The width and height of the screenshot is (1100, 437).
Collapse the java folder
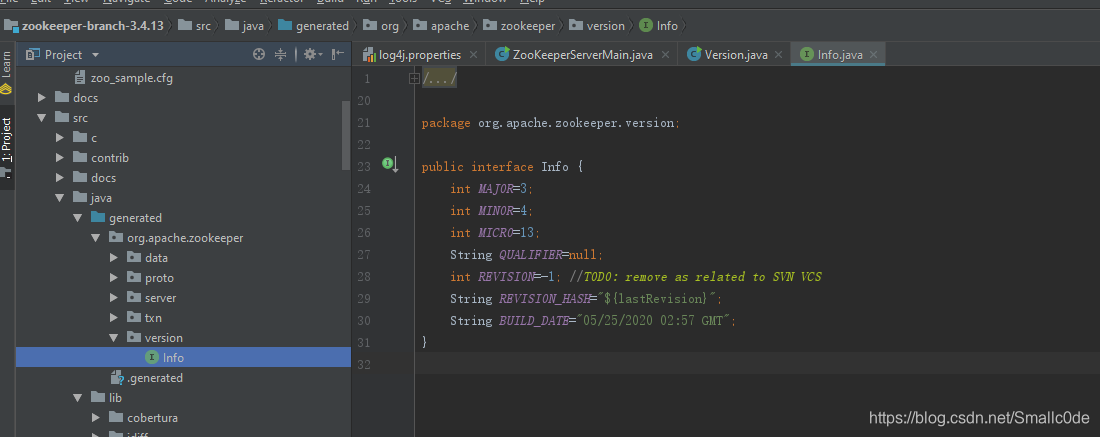[60, 198]
